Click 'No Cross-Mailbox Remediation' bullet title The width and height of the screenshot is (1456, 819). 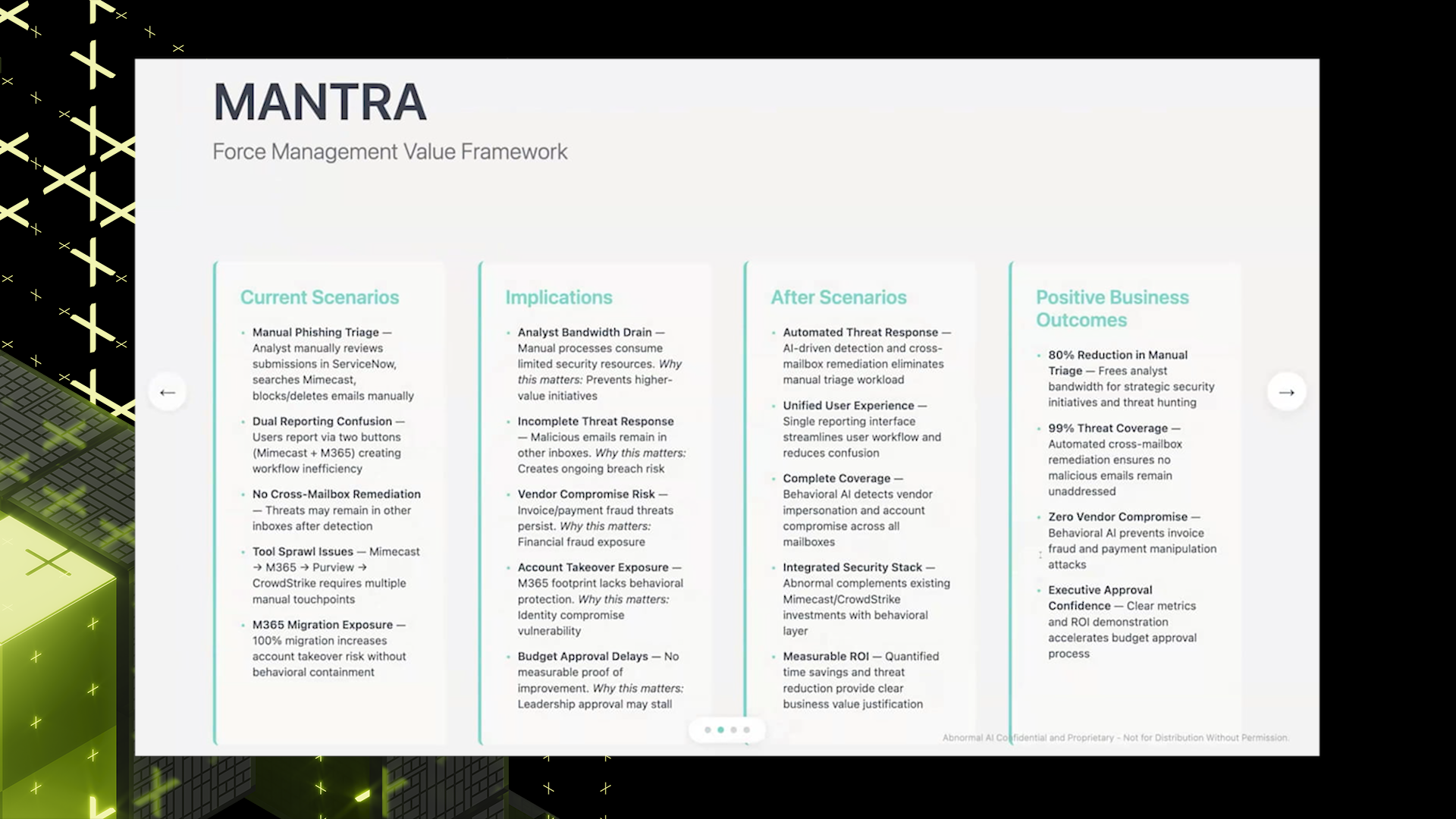click(x=337, y=494)
